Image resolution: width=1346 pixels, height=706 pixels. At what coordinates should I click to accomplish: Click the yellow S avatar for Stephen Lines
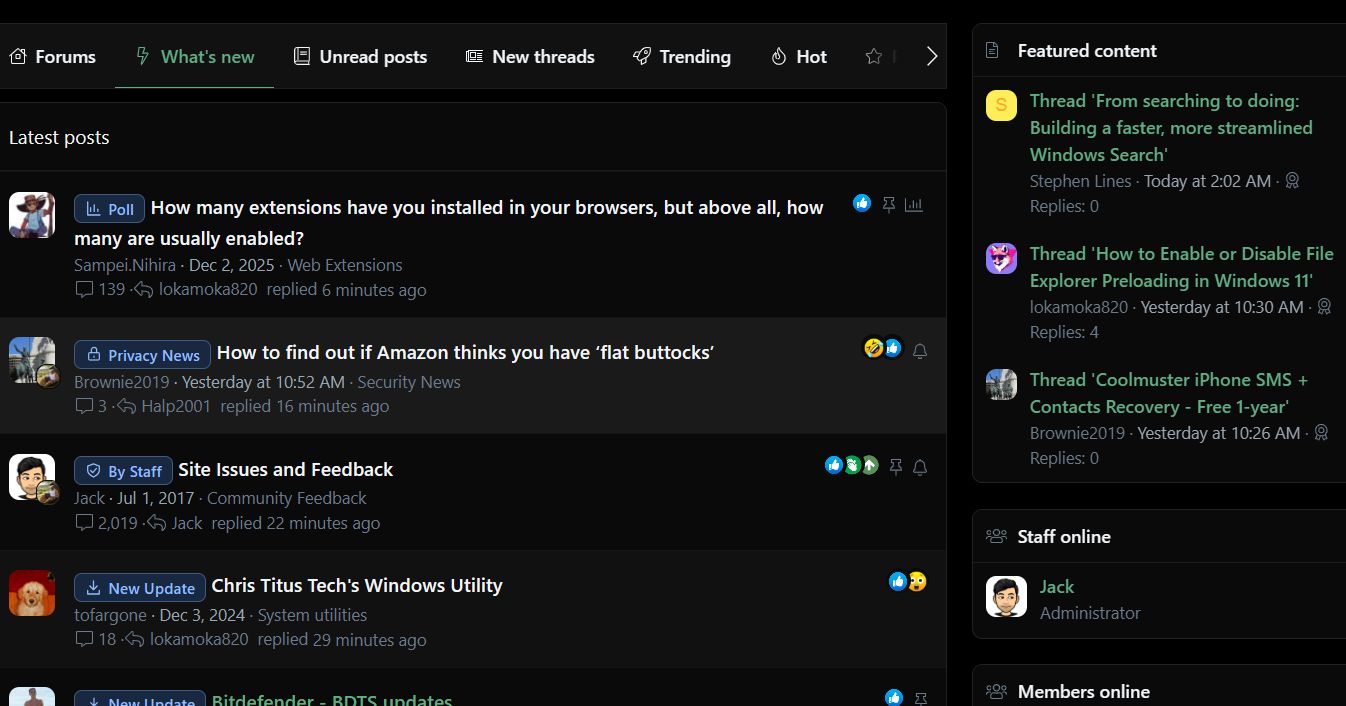point(1001,105)
